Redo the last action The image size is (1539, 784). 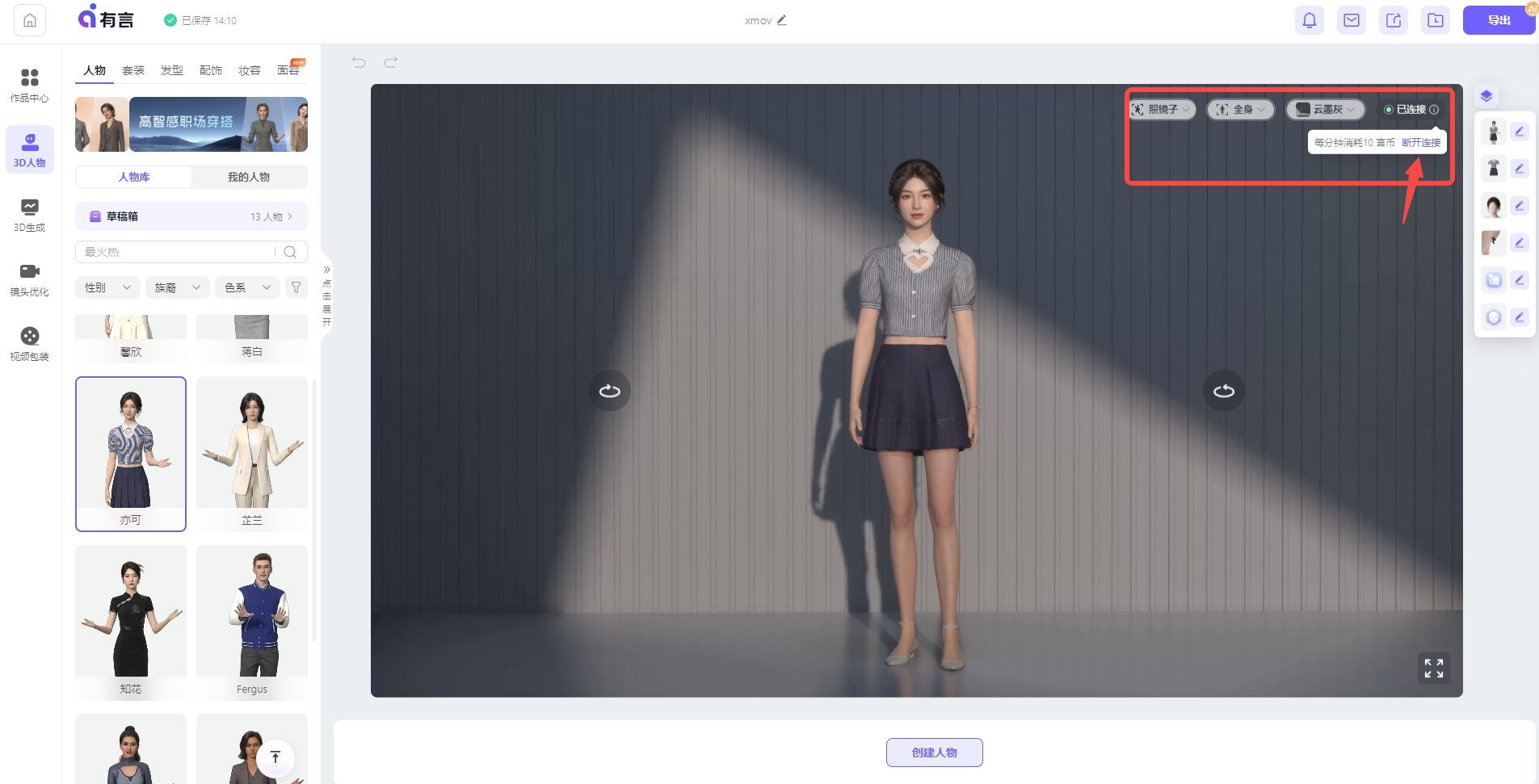[391, 62]
